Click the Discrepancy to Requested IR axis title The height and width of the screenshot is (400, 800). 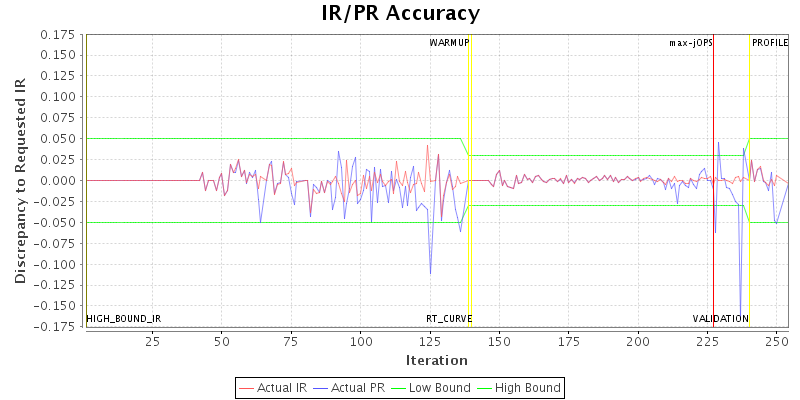point(19,180)
